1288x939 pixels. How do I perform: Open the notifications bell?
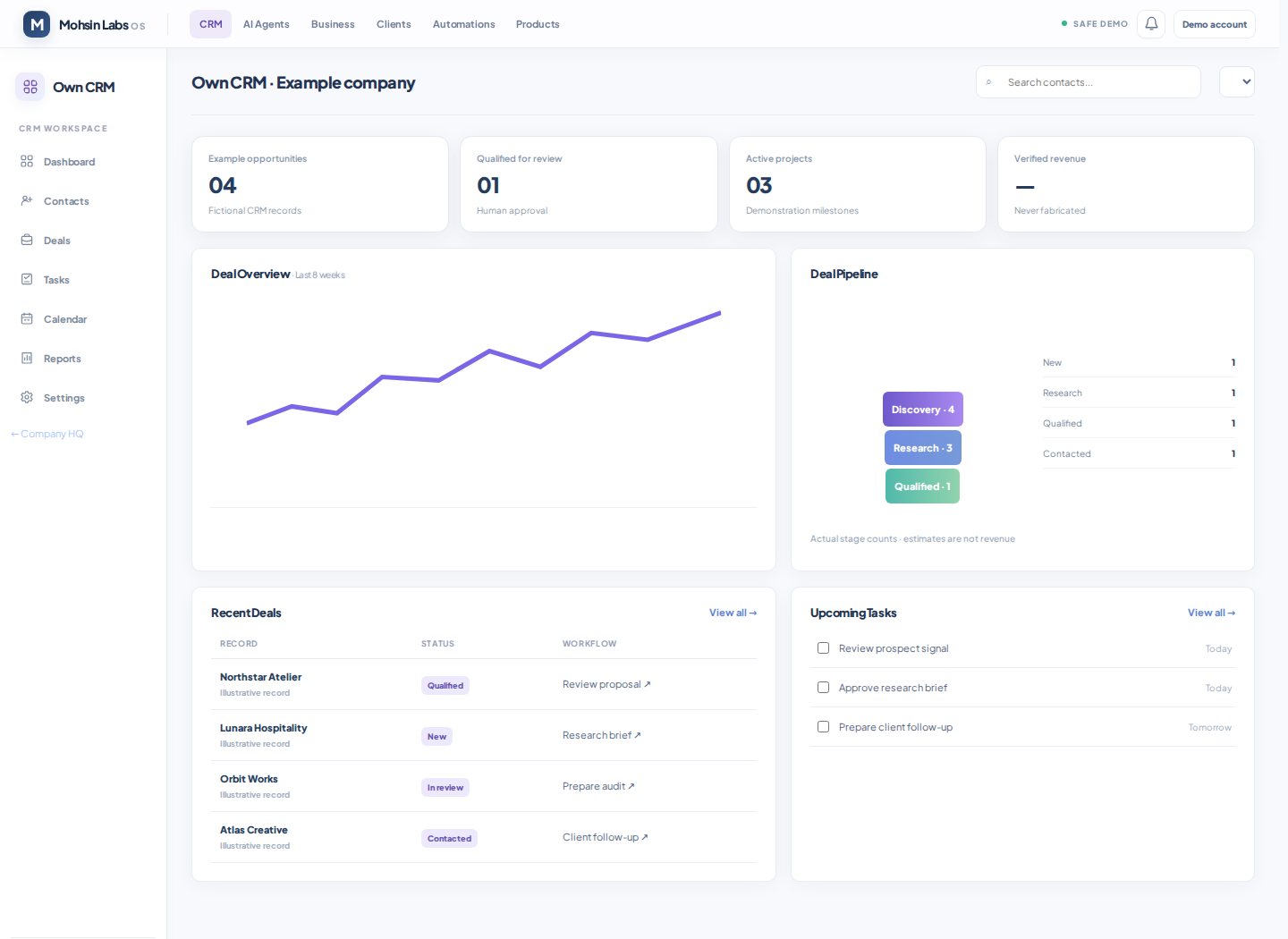(x=1151, y=24)
